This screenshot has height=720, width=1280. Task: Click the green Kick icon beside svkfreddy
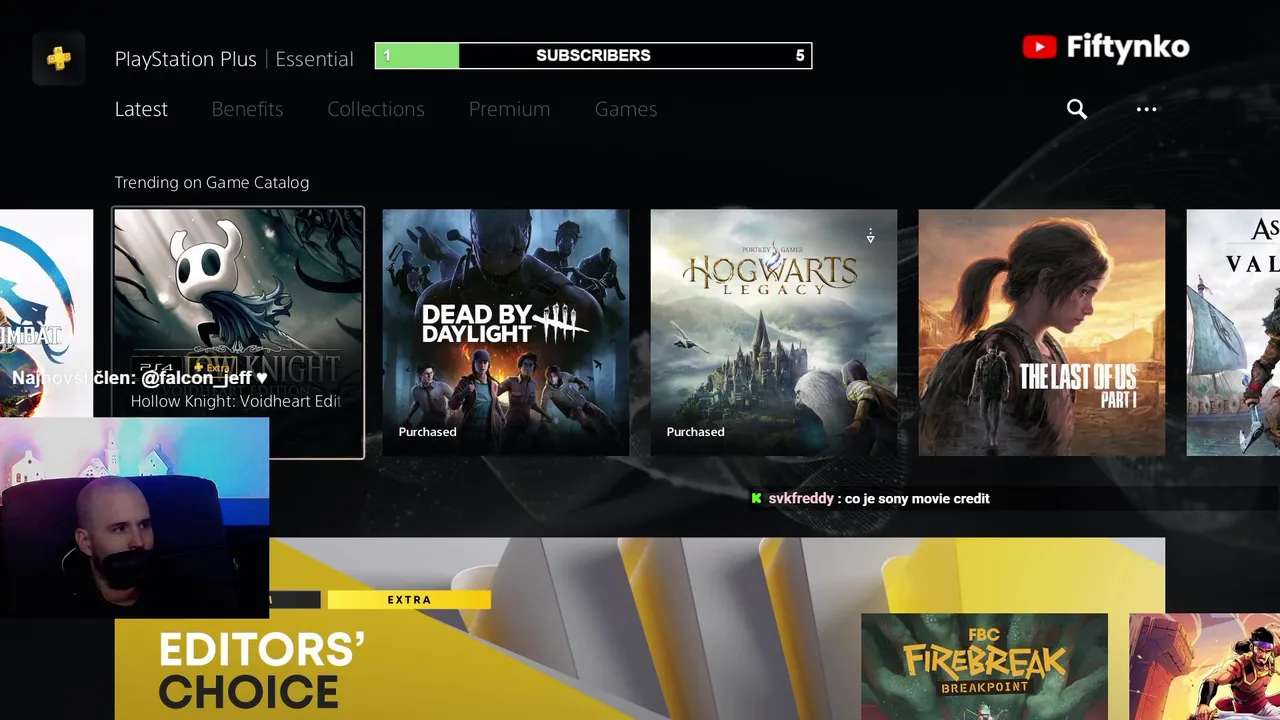[x=756, y=498]
